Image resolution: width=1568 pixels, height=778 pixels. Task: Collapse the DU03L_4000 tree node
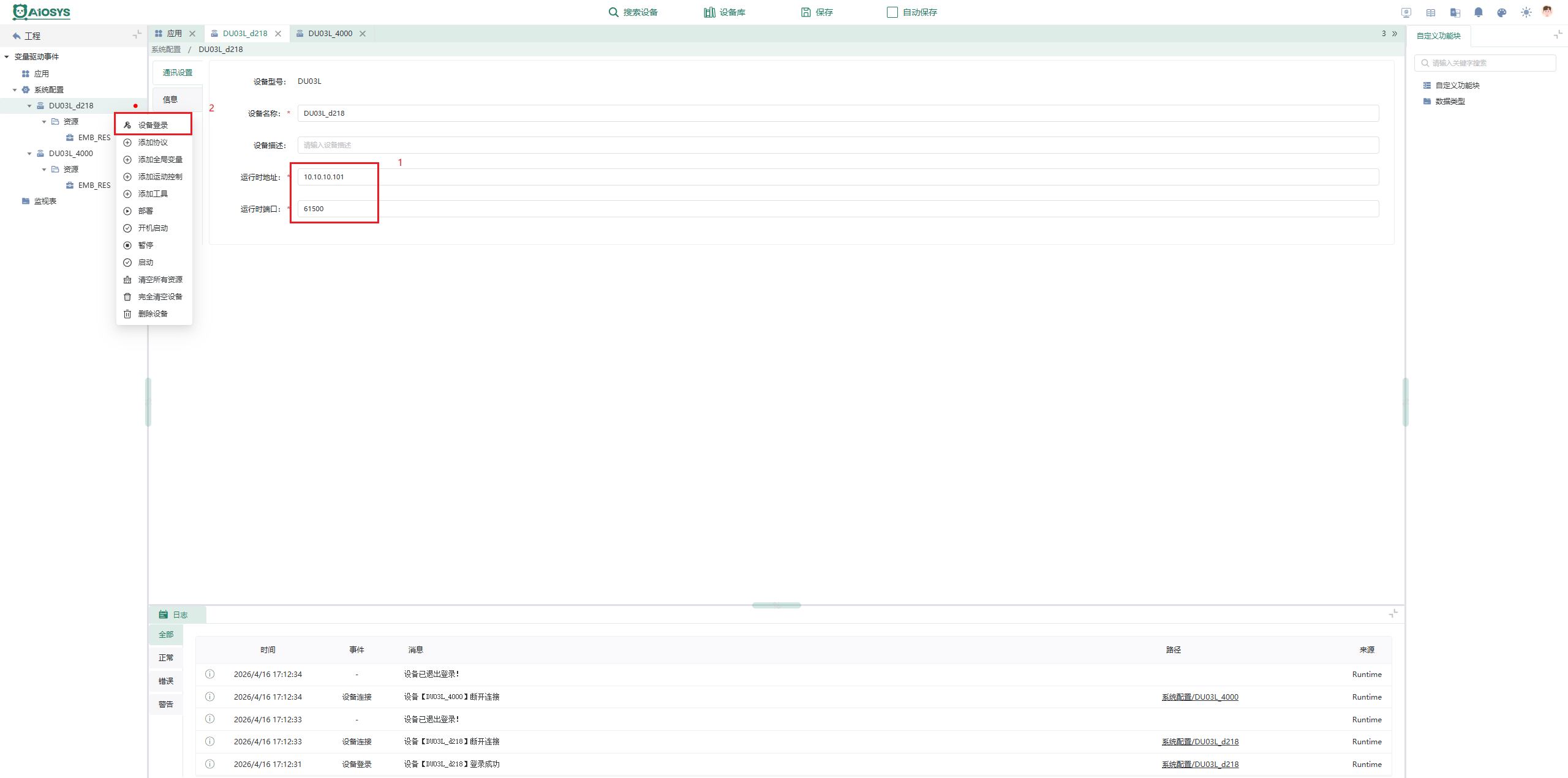point(29,154)
